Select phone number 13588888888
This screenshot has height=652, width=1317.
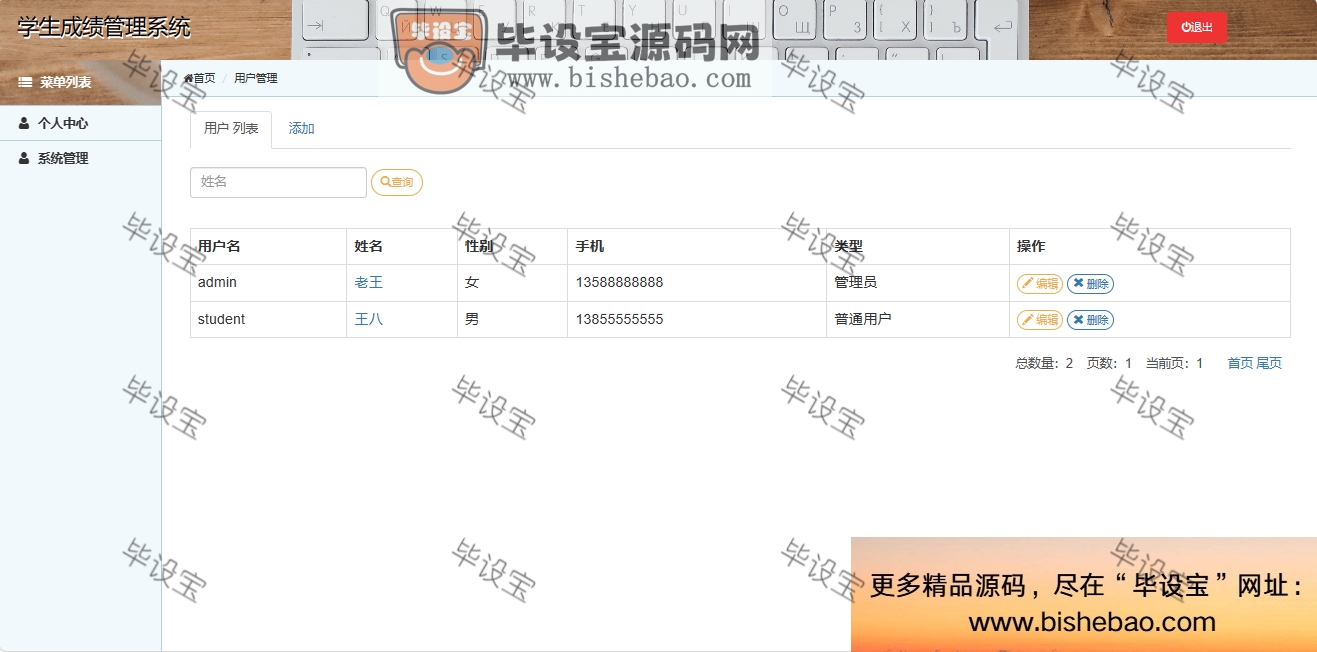(x=620, y=283)
